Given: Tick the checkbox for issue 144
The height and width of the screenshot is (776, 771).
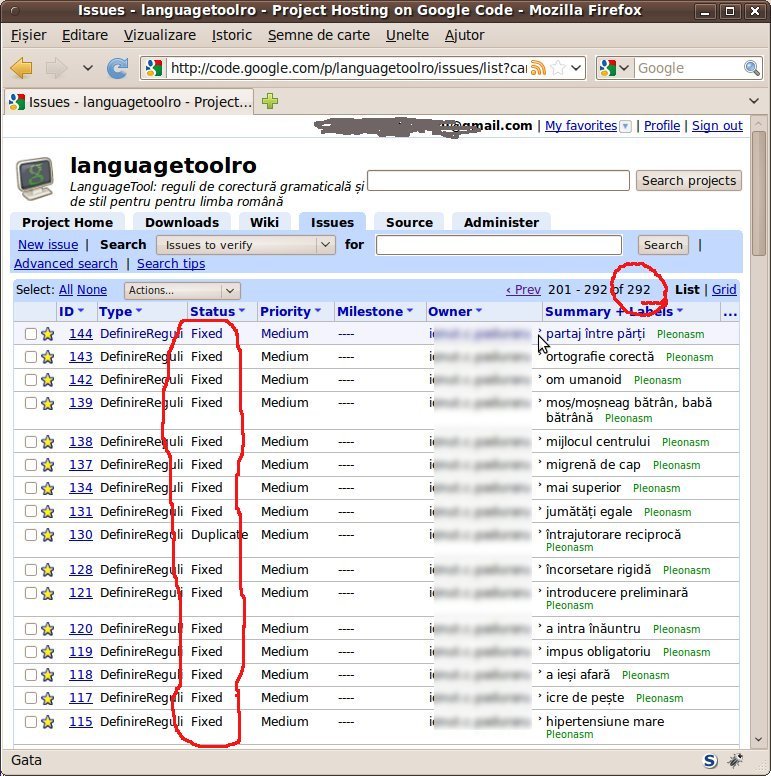Looking at the screenshot, I should point(31,334).
